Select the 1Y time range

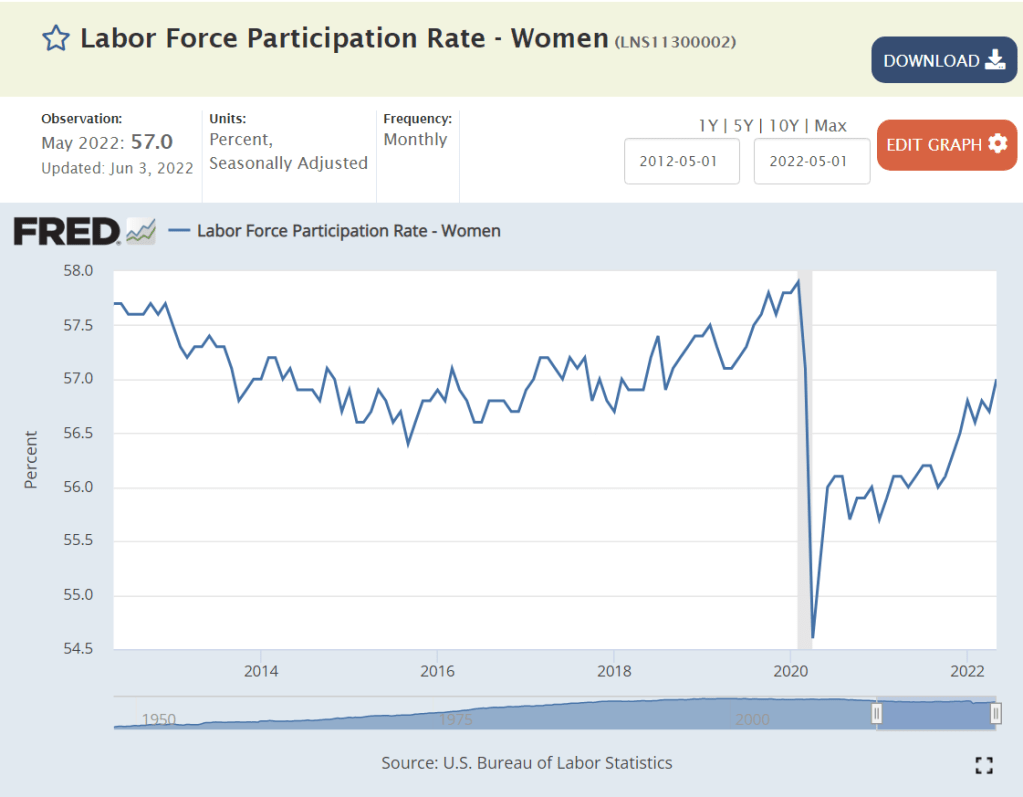pyautogui.click(x=708, y=125)
